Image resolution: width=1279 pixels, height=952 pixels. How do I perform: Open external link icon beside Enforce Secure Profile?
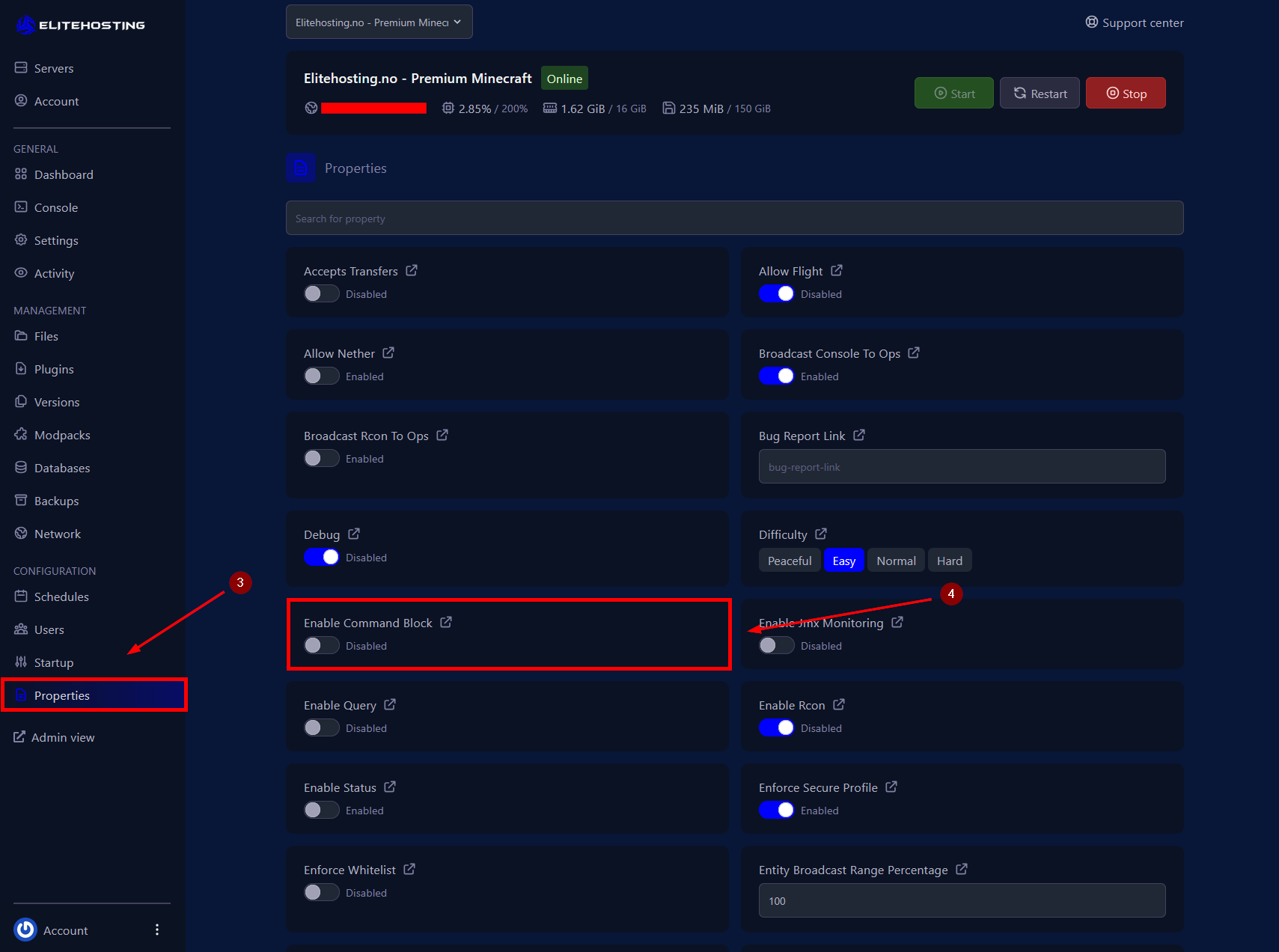[891, 787]
